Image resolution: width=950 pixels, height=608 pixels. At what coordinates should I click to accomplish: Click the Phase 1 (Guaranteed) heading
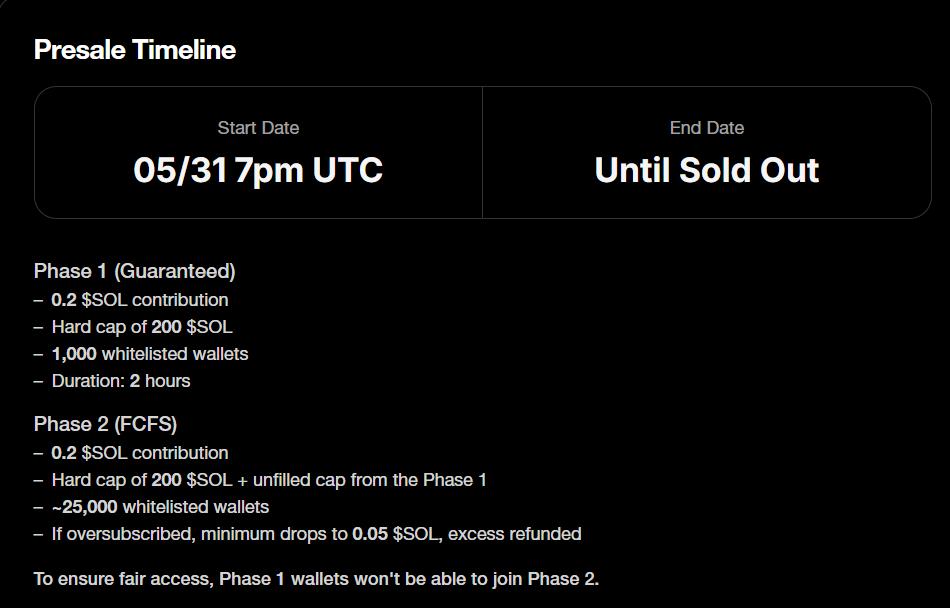(x=135, y=271)
